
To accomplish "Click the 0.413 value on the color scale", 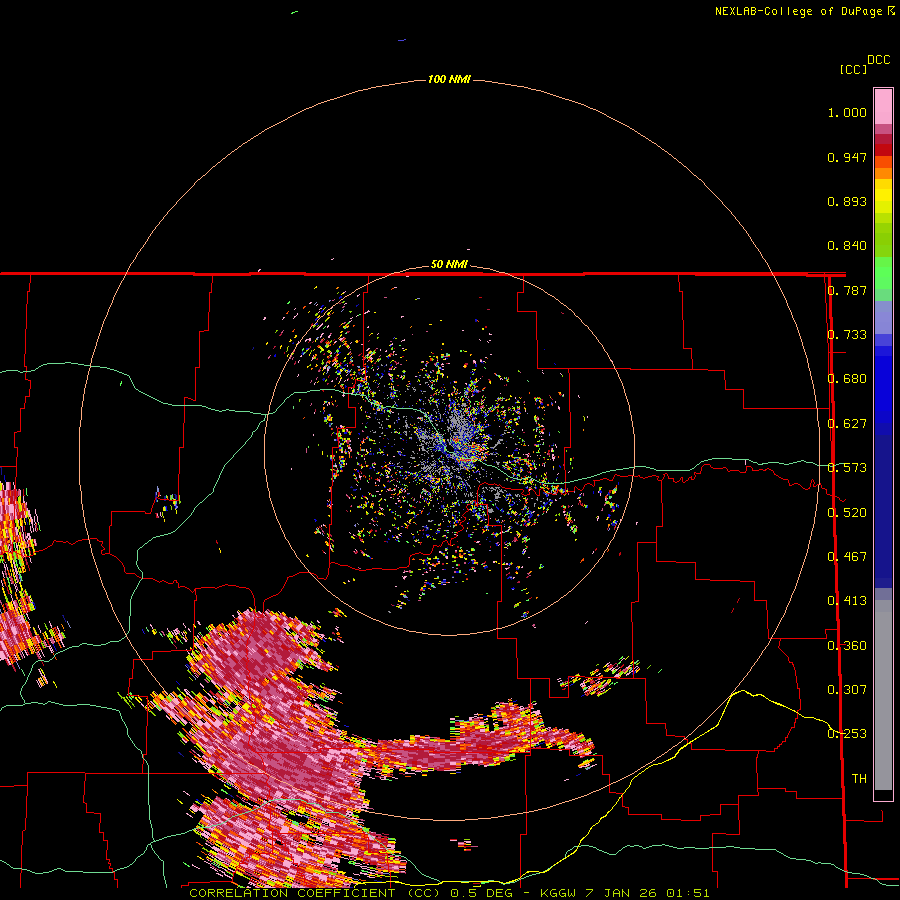I will pos(847,601).
